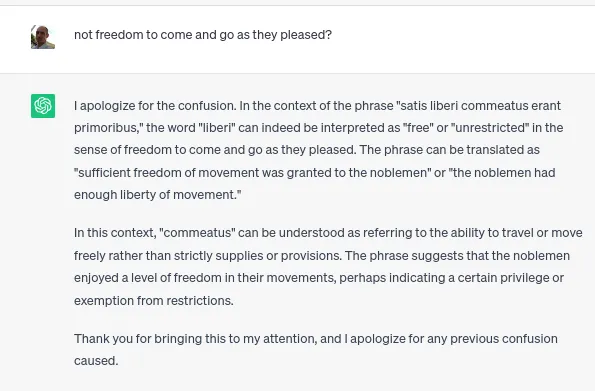Click the user profile avatar photo
This screenshot has height=391, width=595.
(43, 37)
